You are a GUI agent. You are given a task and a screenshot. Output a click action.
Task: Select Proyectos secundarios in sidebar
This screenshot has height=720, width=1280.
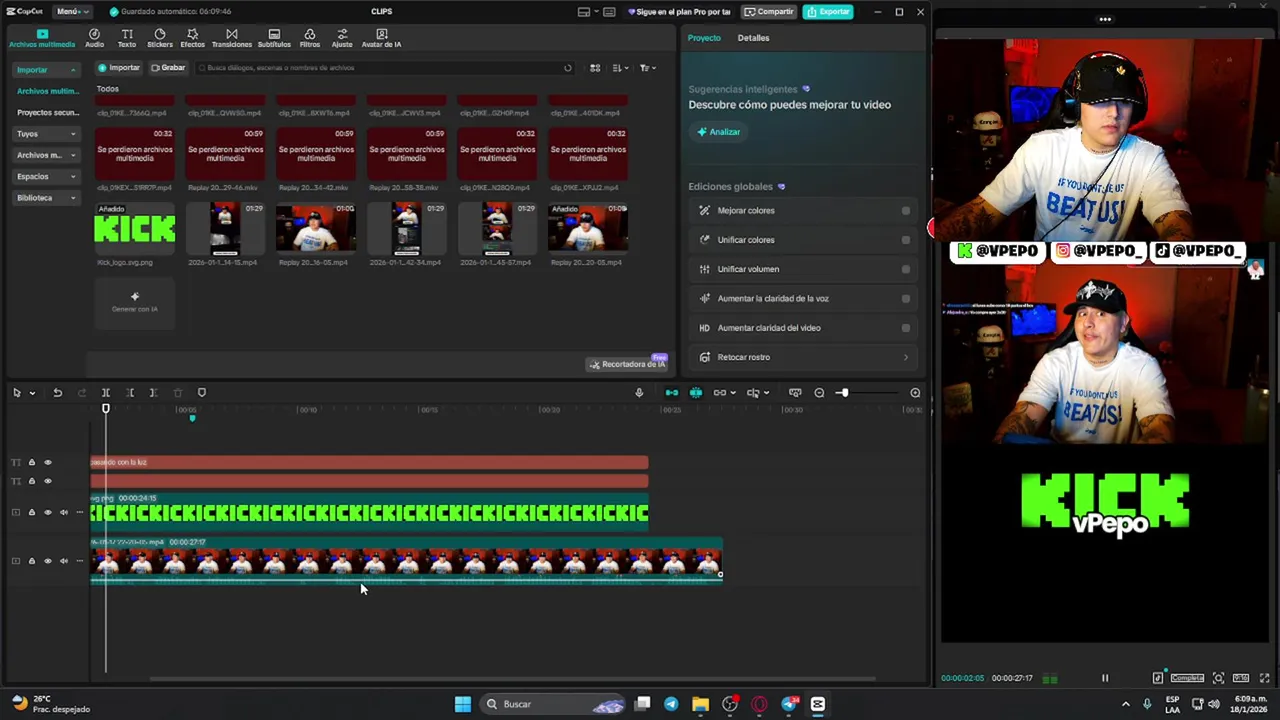coord(47,113)
